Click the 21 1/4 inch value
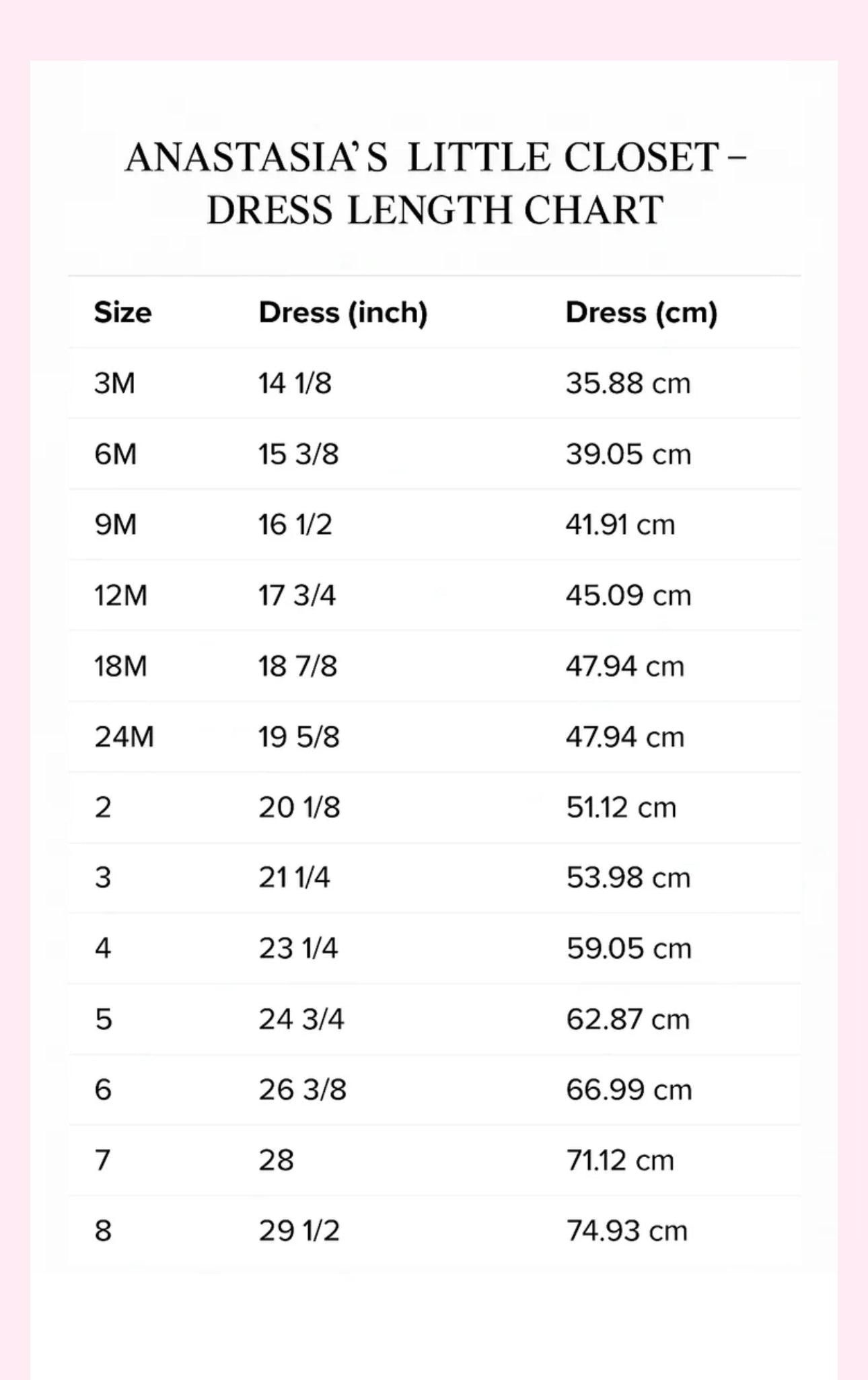 pos(294,877)
